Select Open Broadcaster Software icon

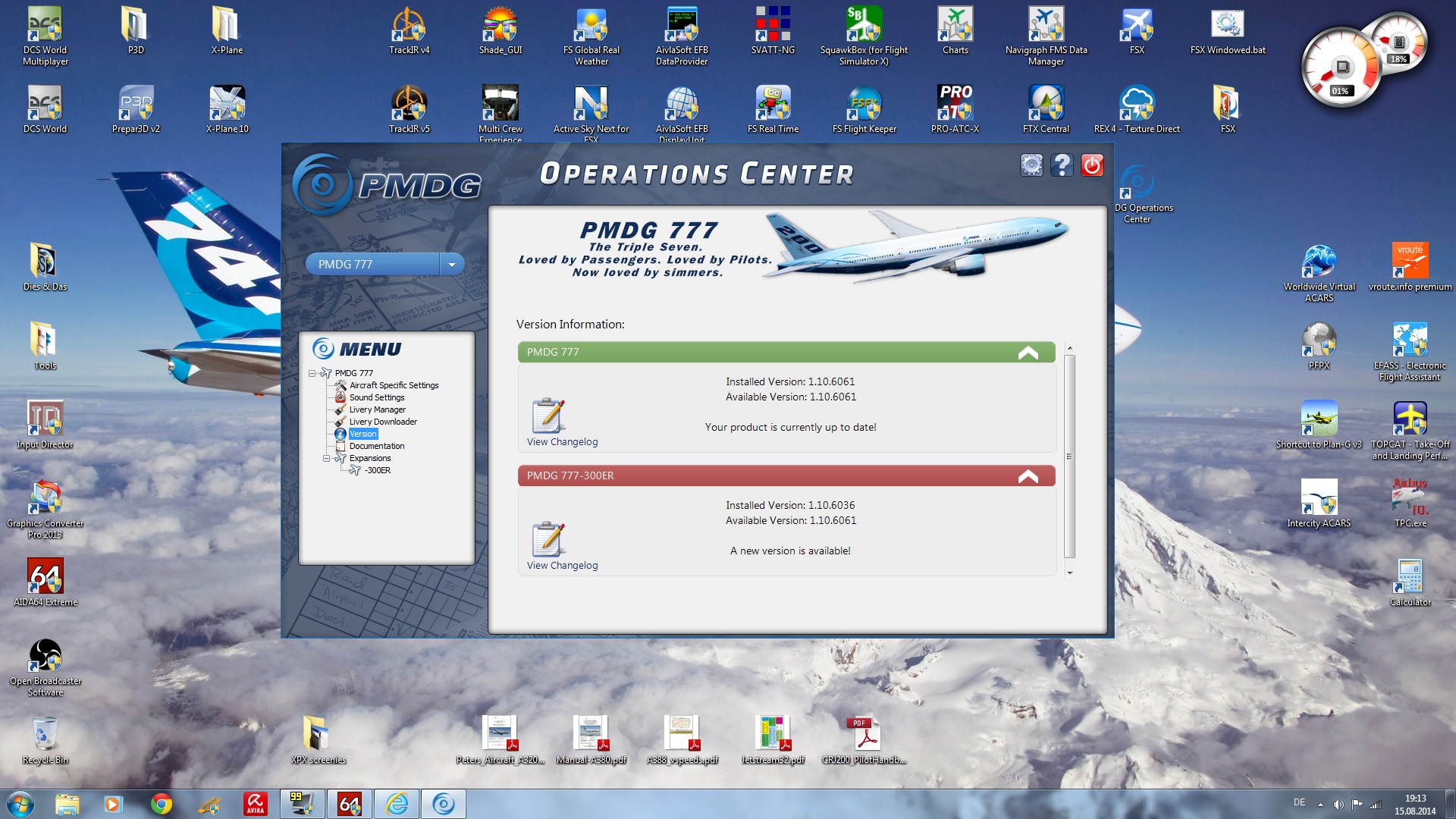[x=45, y=667]
